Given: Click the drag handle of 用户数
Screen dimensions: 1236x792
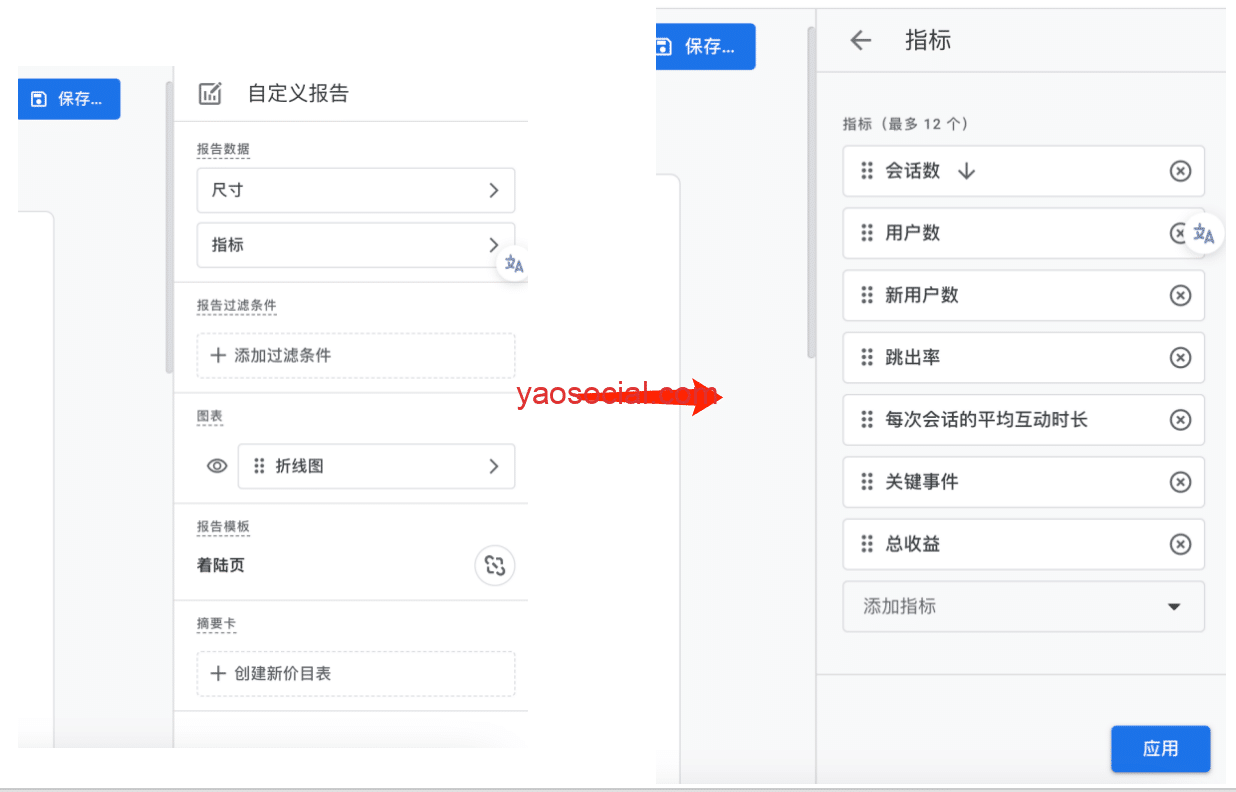Looking at the screenshot, I should (x=867, y=233).
